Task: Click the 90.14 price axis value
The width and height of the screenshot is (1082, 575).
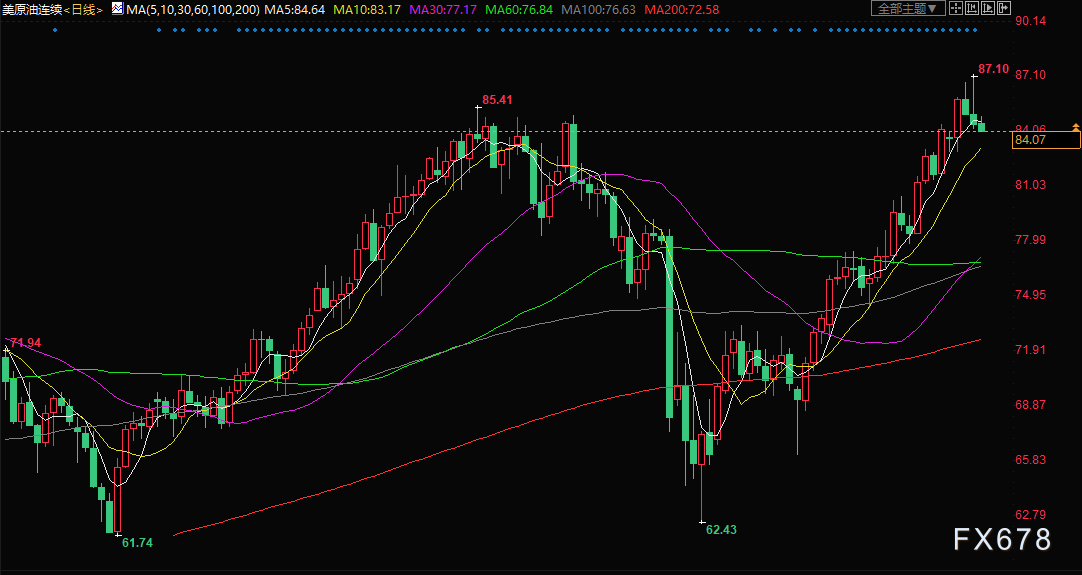Action: pyautogui.click(x=1031, y=21)
